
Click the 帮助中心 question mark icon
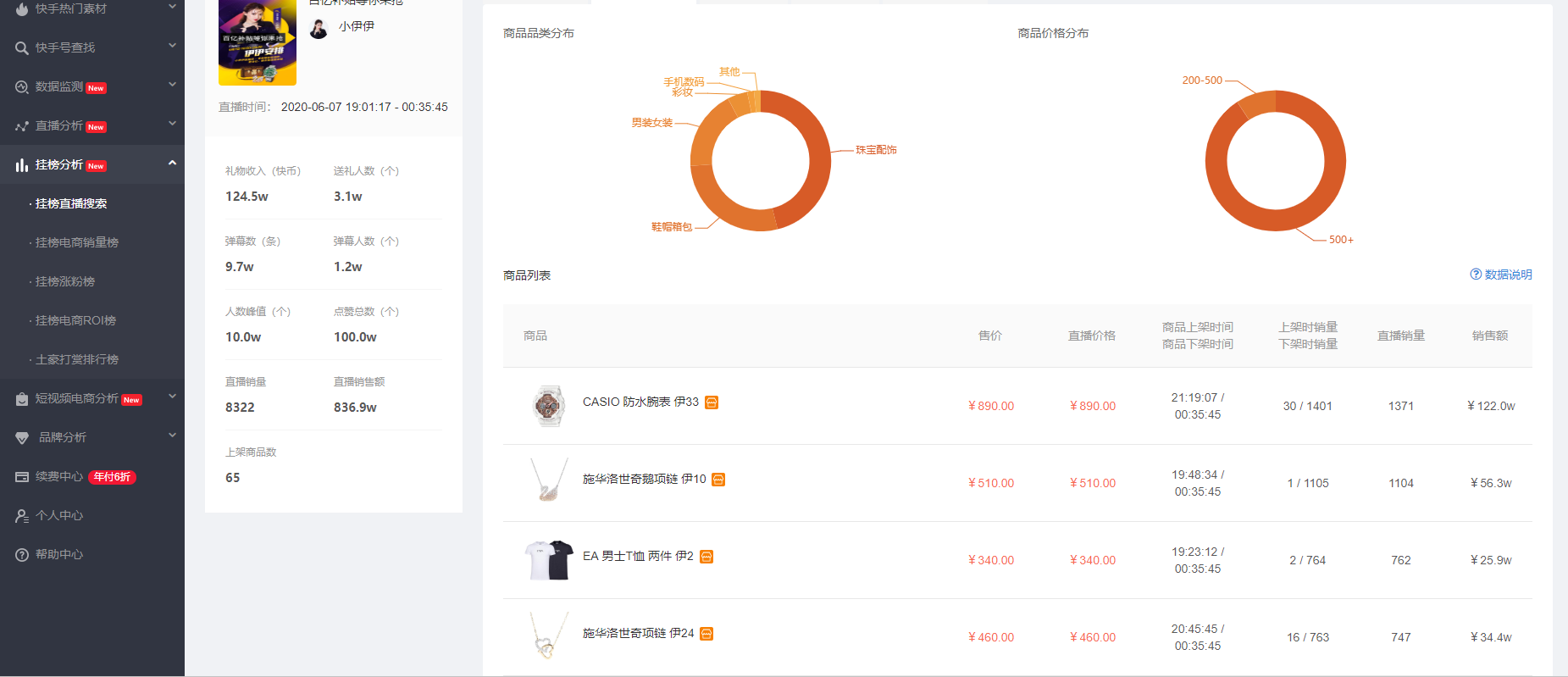tap(22, 555)
